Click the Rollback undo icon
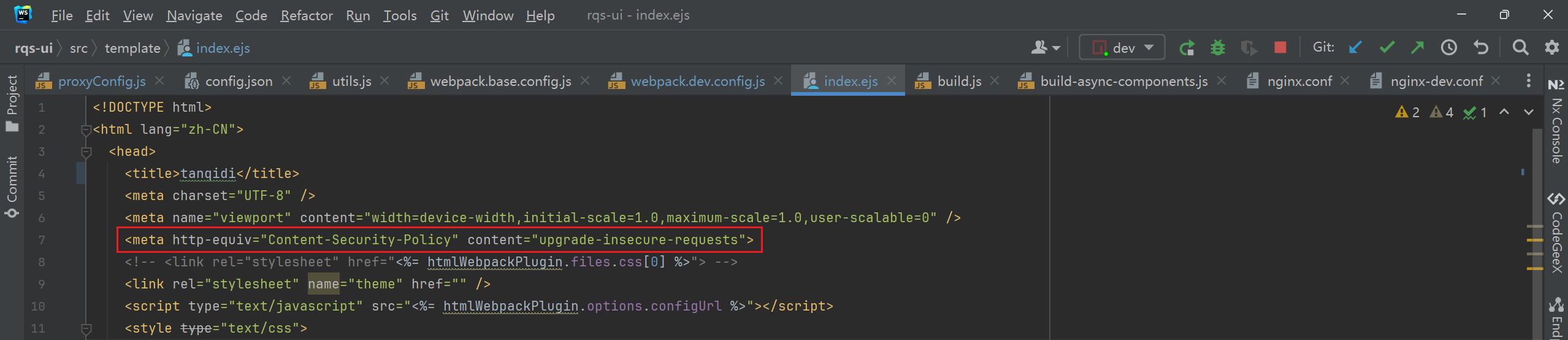Screen dimensions: 1568x340 (1481, 47)
